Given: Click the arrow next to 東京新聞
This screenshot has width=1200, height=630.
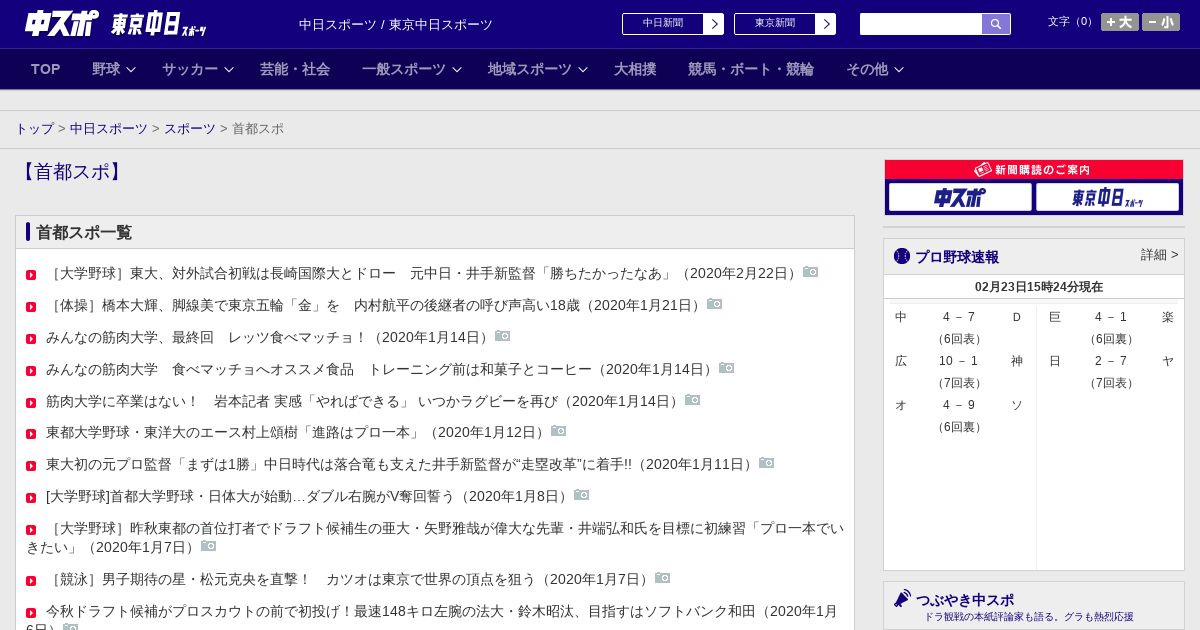Looking at the screenshot, I should 826,24.
